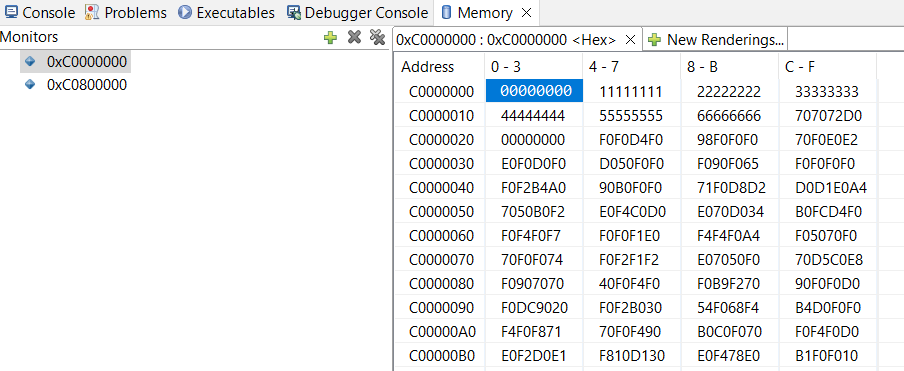Image resolution: width=904 pixels, height=371 pixels.
Task: Select memory cell E070D034
Action: click(x=729, y=212)
